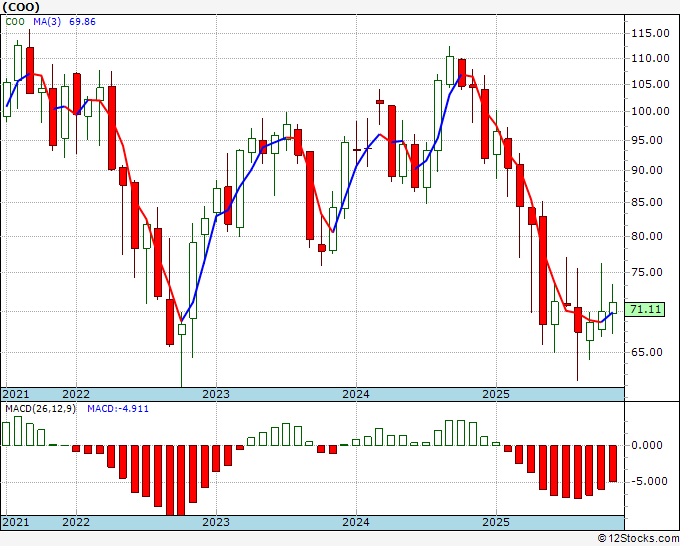Click 2021 on the price chart timeline
Image resolution: width=680 pixels, height=546 pixels.
16,394
